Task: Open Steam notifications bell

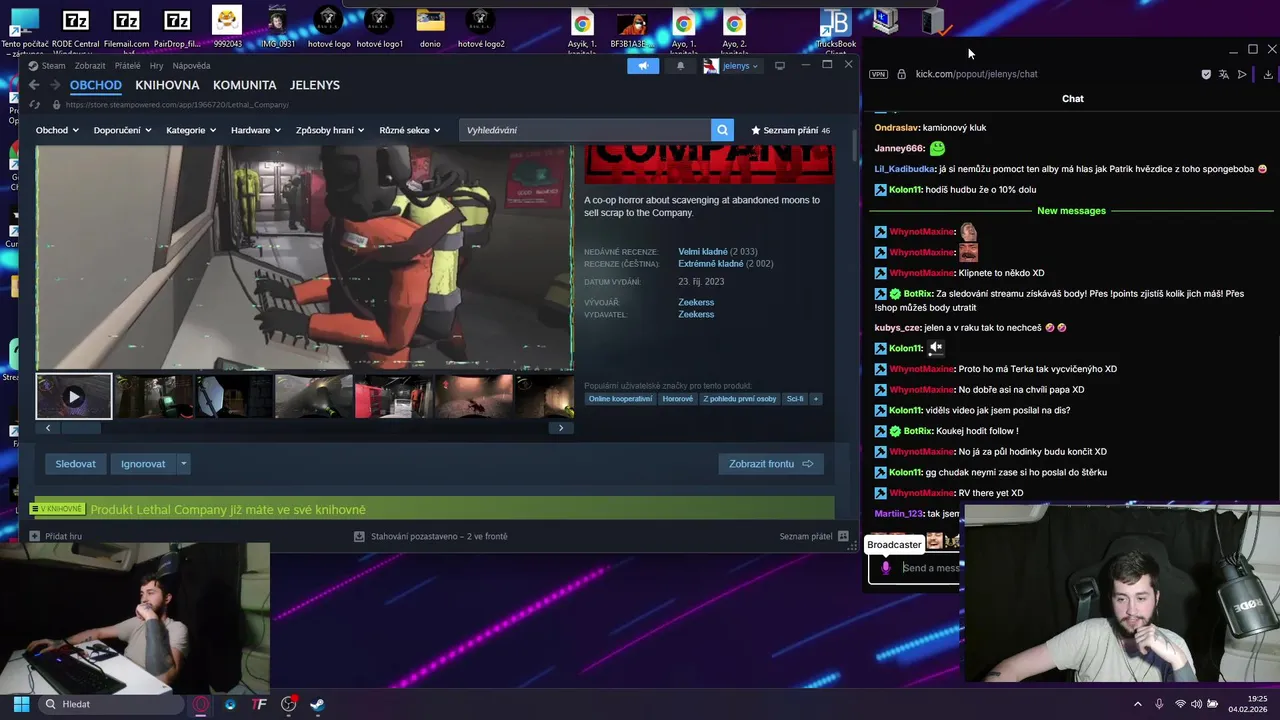Action: tap(681, 66)
